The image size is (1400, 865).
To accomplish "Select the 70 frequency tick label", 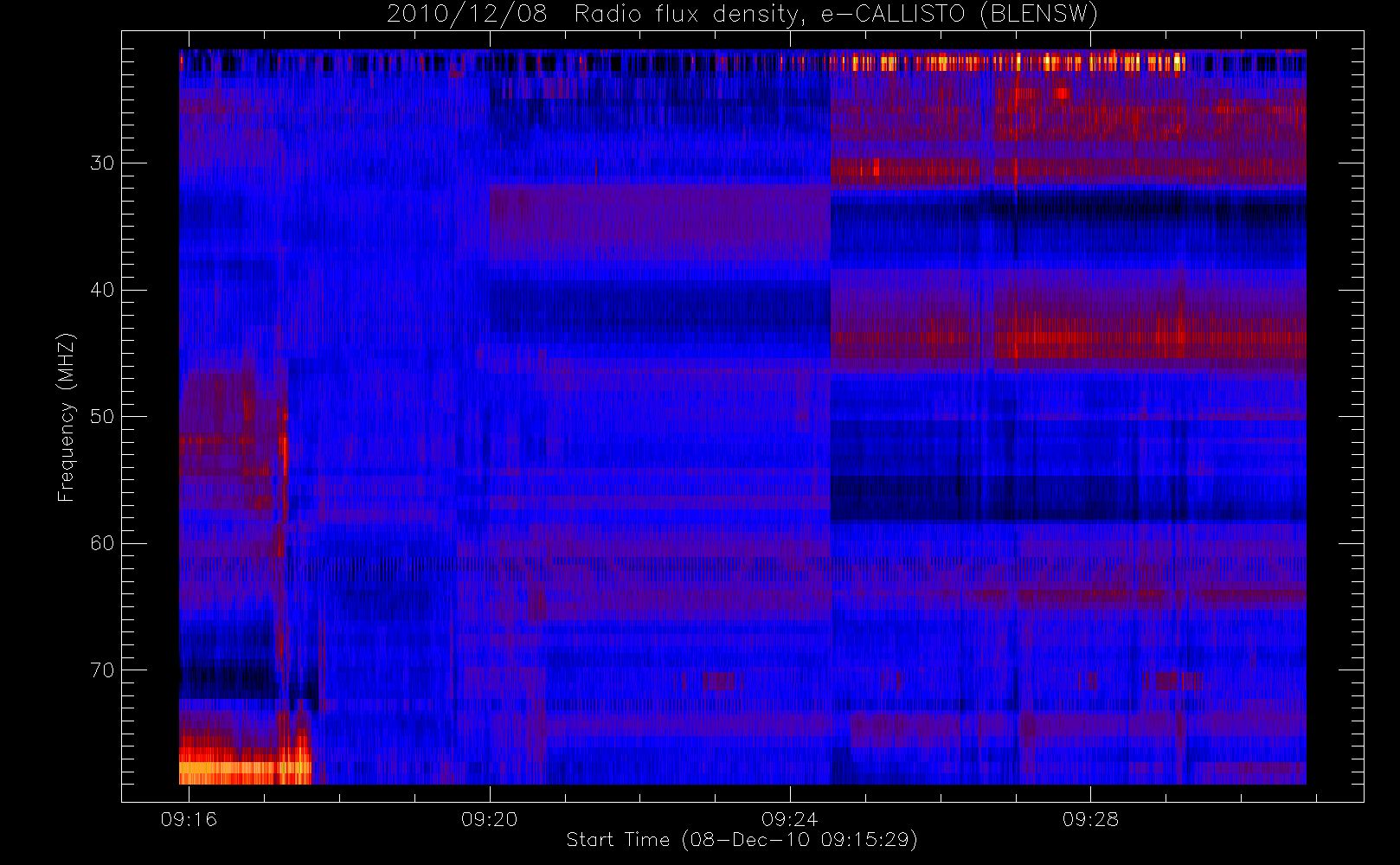I will [102, 670].
